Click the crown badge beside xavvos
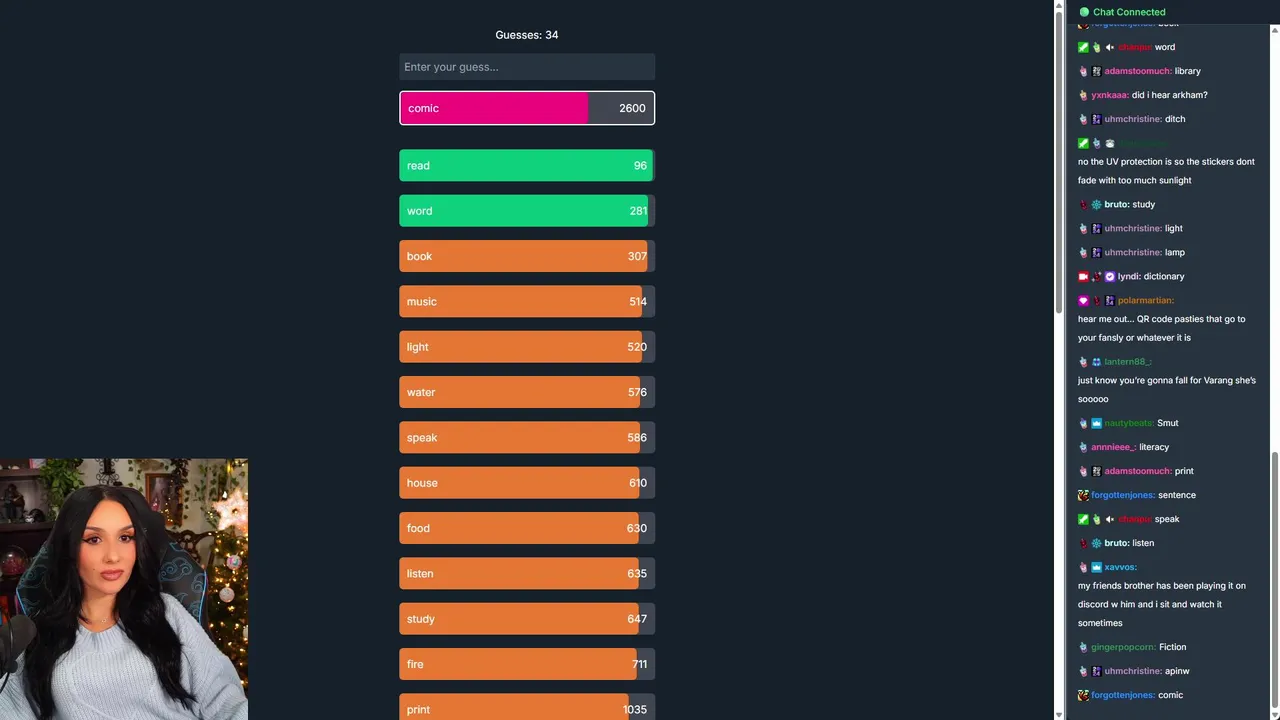This screenshot has width=1280, height=720. (1096, 568)
